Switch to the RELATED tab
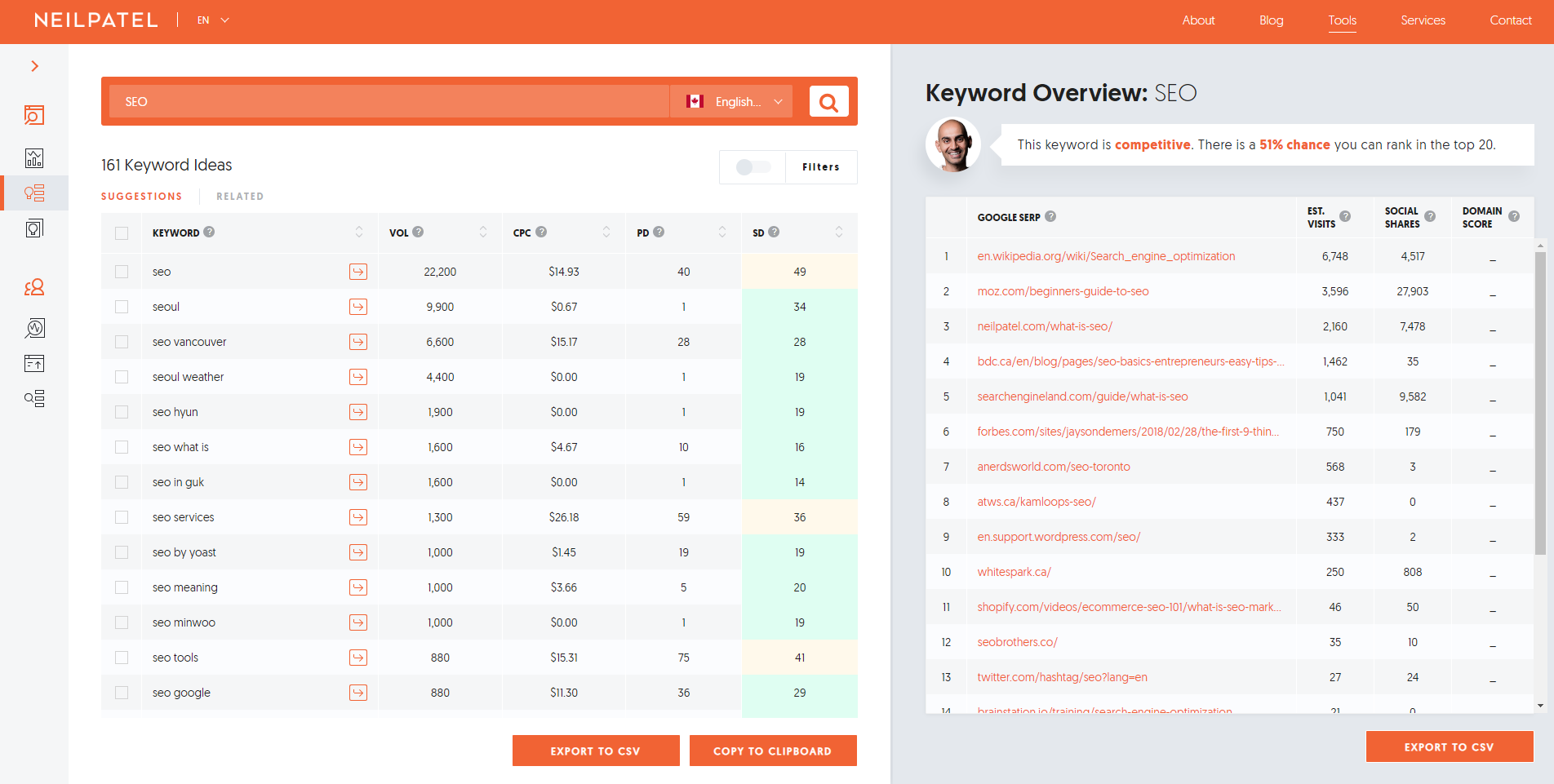The width and height of the screenshot is (1554, 784). point(240,197)
